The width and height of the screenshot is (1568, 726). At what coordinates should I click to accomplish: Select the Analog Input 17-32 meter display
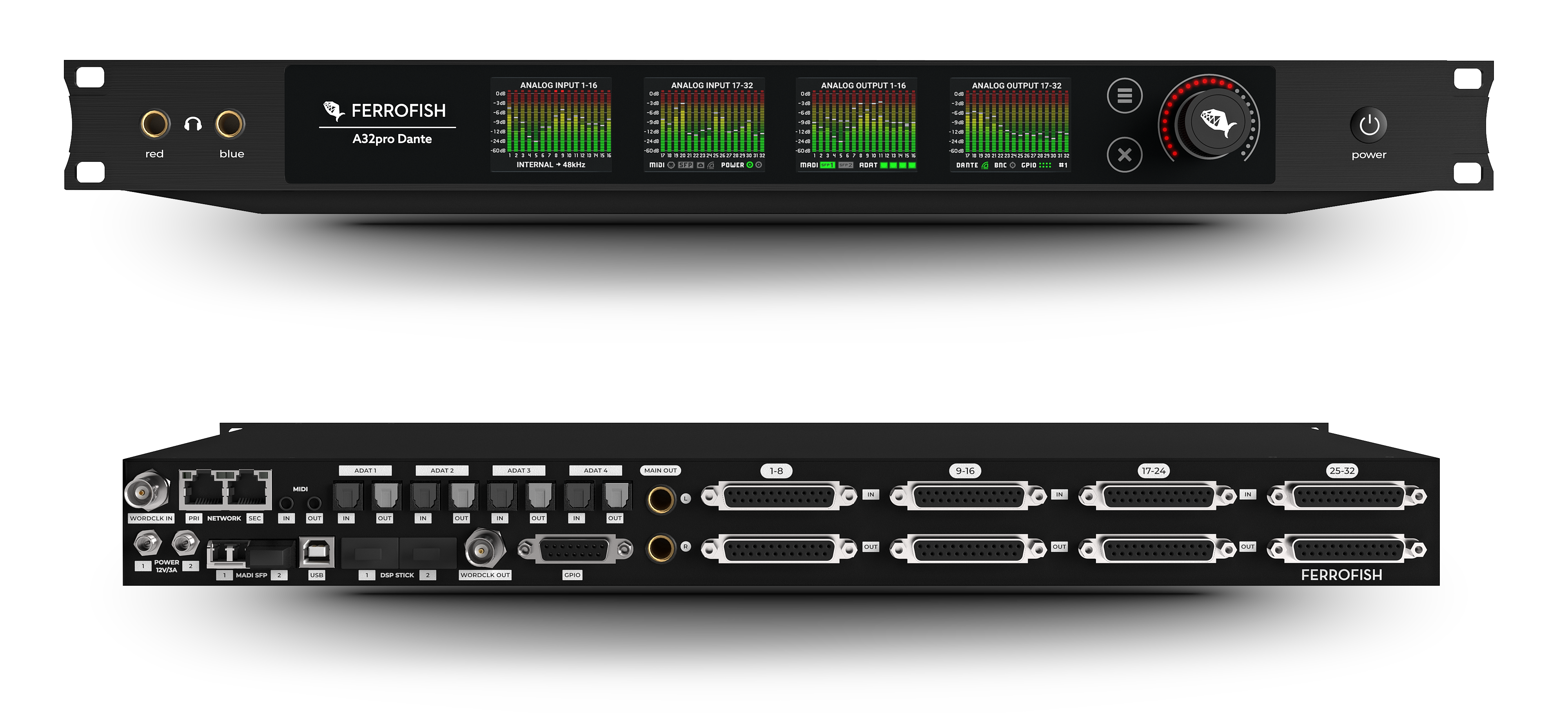coord(704,124)
